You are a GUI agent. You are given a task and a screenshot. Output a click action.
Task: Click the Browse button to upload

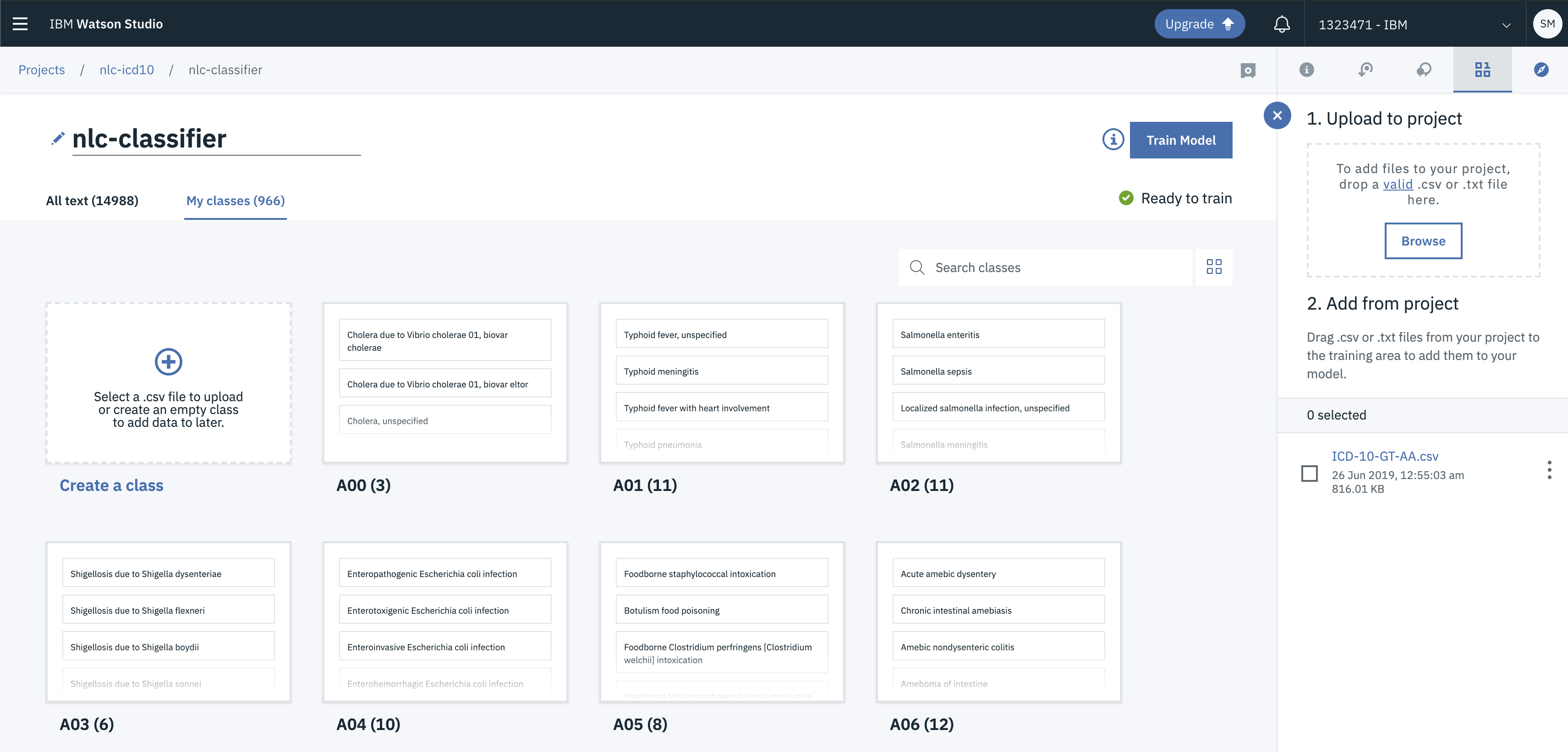point(1423,241)
